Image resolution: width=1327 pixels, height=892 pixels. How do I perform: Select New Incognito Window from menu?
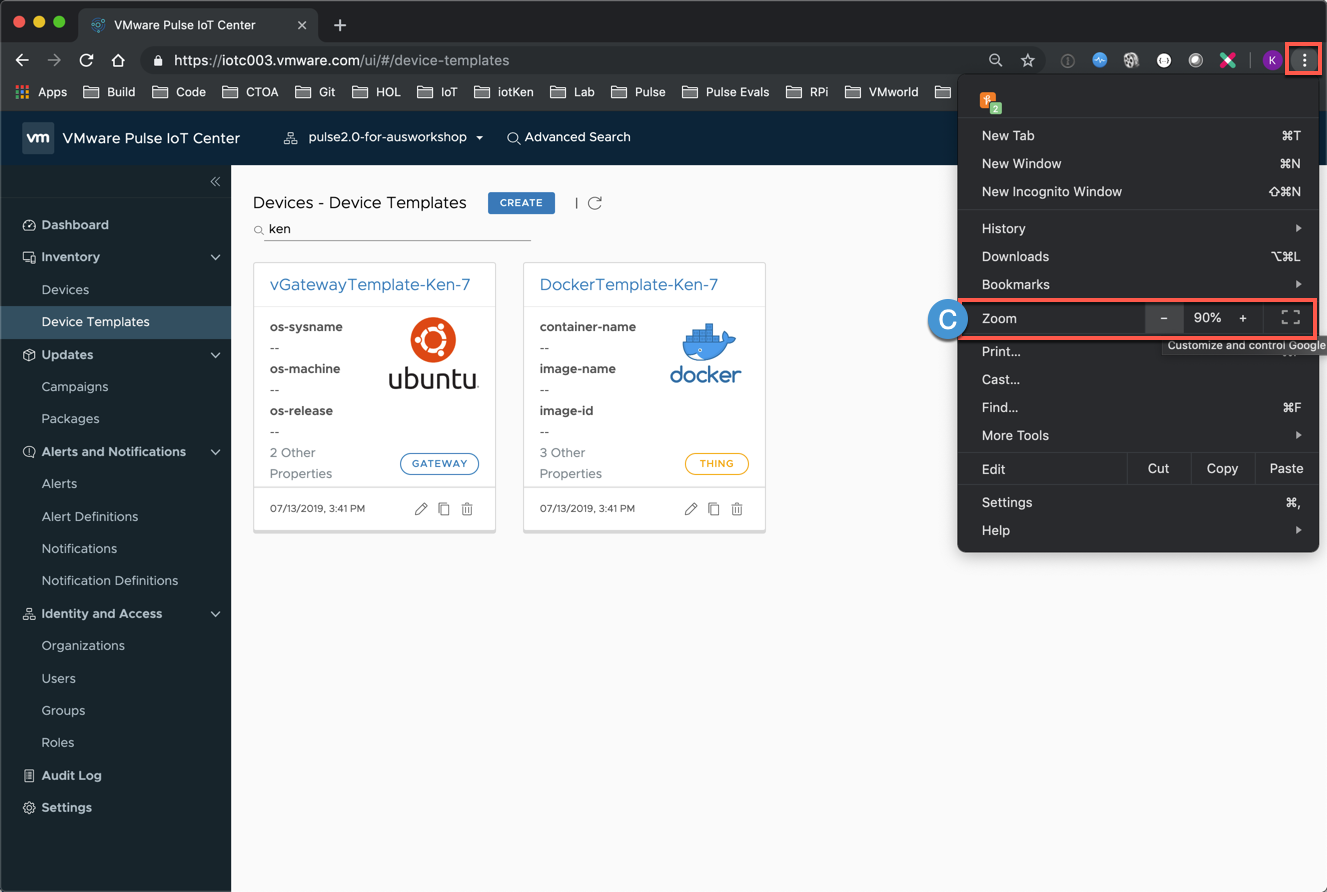(x=1052, y=191)
